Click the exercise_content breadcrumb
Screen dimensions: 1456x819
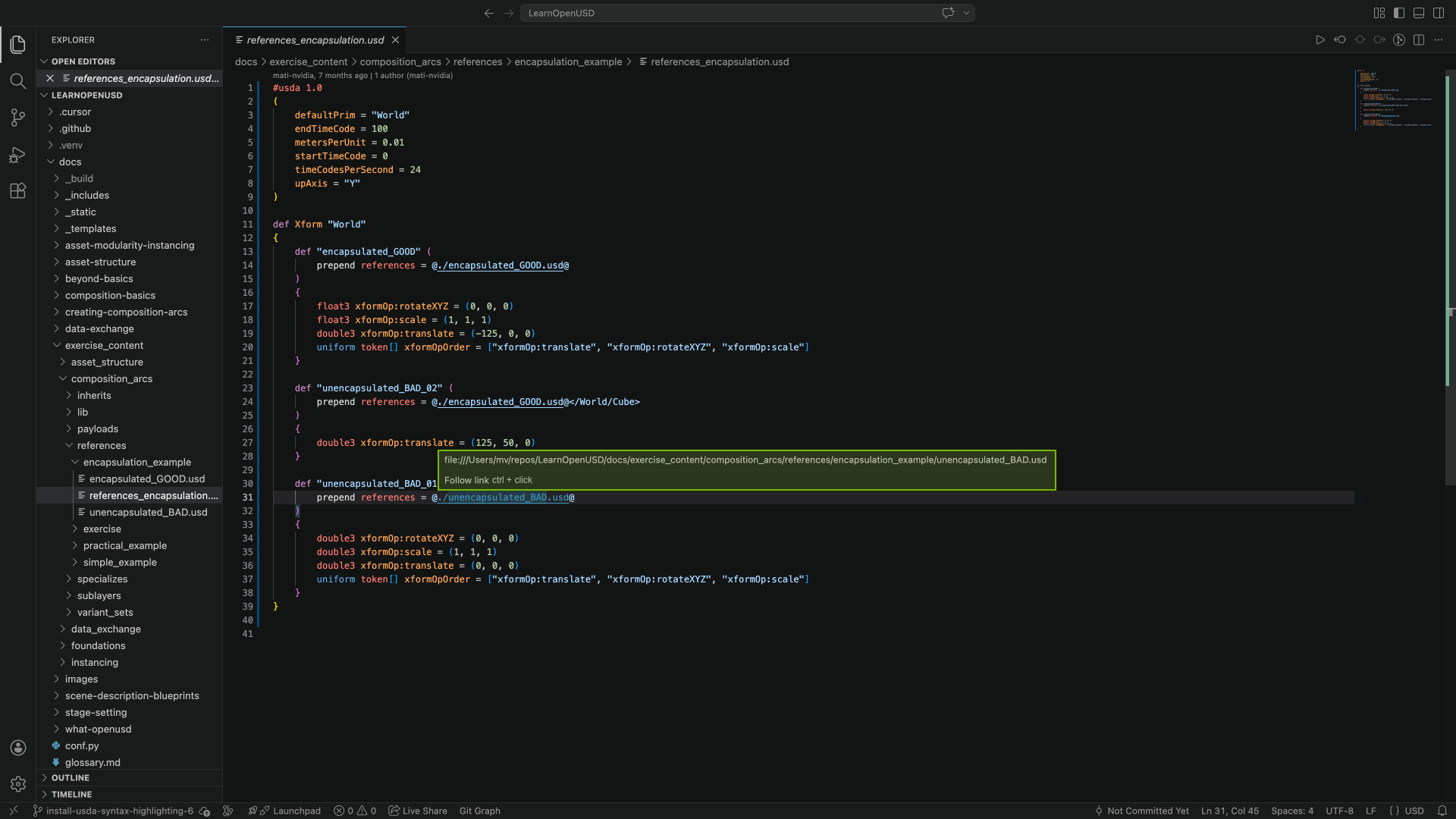pyautogui.click(x=308, y=62)
